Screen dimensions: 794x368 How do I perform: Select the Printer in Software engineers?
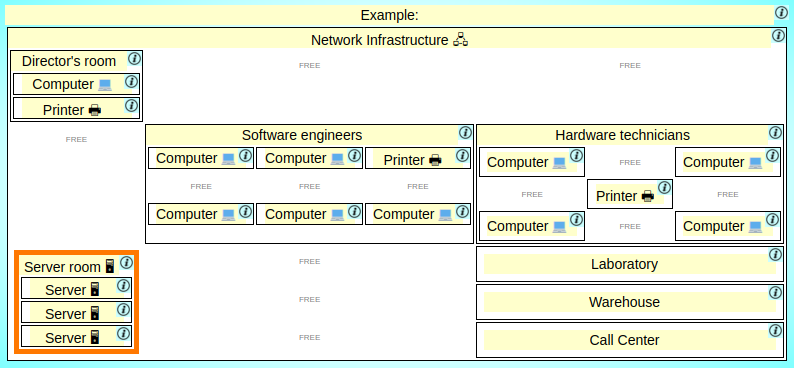coord(418,158)
